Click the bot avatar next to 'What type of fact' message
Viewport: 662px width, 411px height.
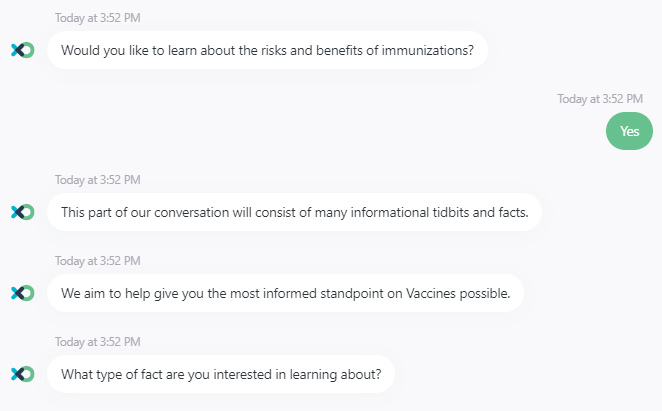point(22,374)
